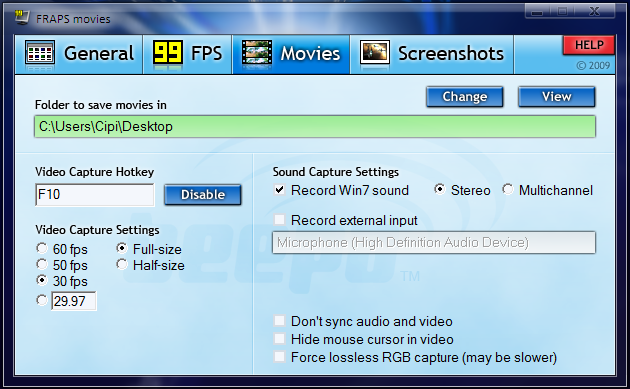Select the custom fps radio button

pyautogui.click(x=42, y=300)
